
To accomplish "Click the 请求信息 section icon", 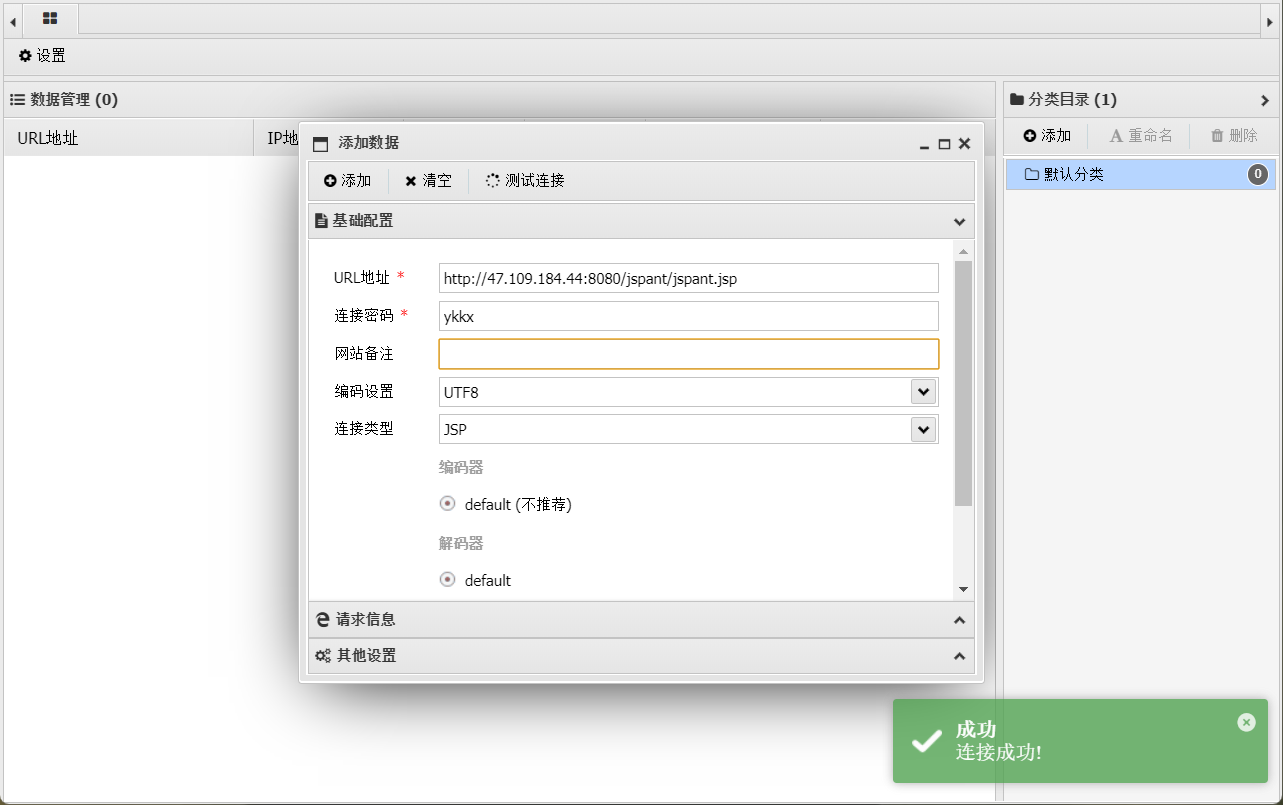I will tap(323, 620).
